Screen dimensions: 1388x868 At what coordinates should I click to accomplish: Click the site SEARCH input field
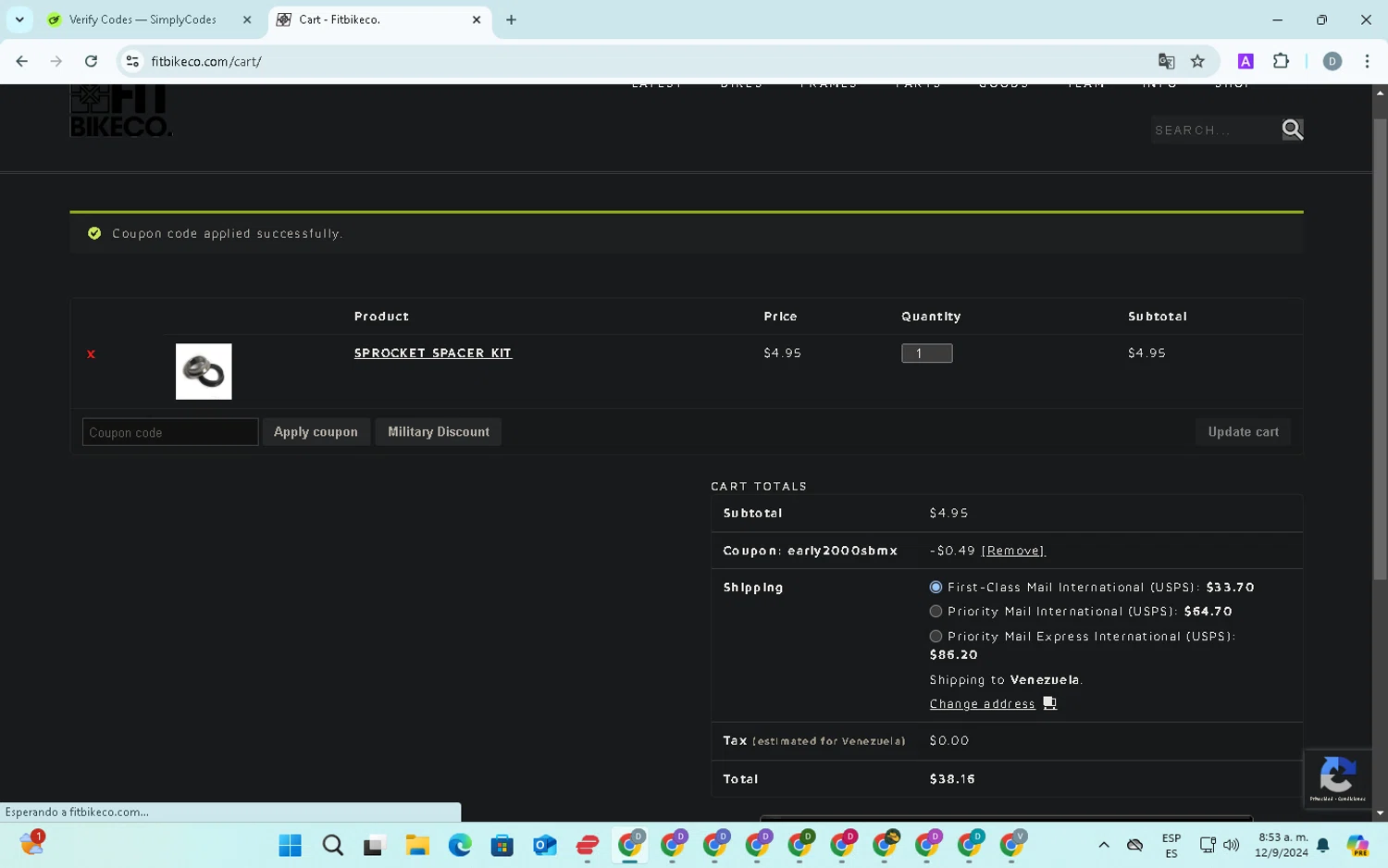coord(1214,130)
